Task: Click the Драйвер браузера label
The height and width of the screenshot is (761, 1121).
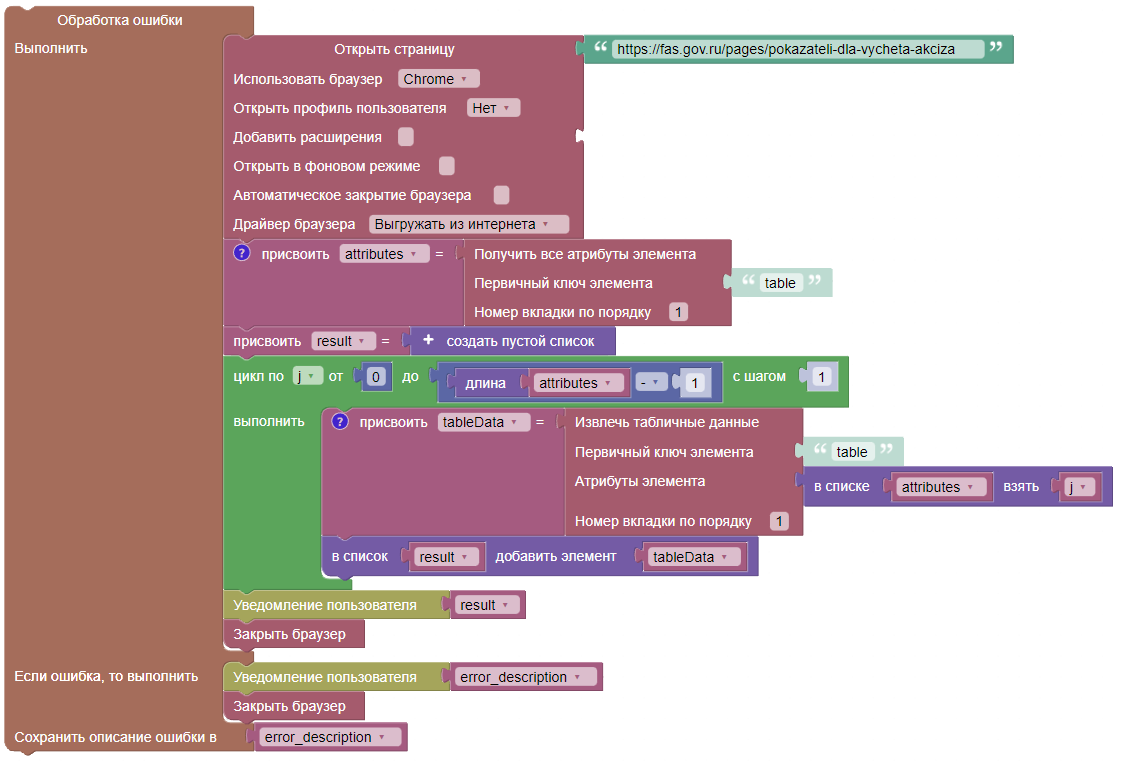Action: 294,224
